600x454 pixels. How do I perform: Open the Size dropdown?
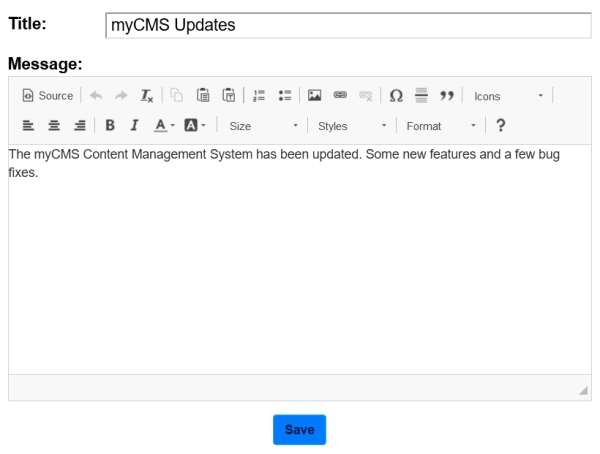coord(263,126)
